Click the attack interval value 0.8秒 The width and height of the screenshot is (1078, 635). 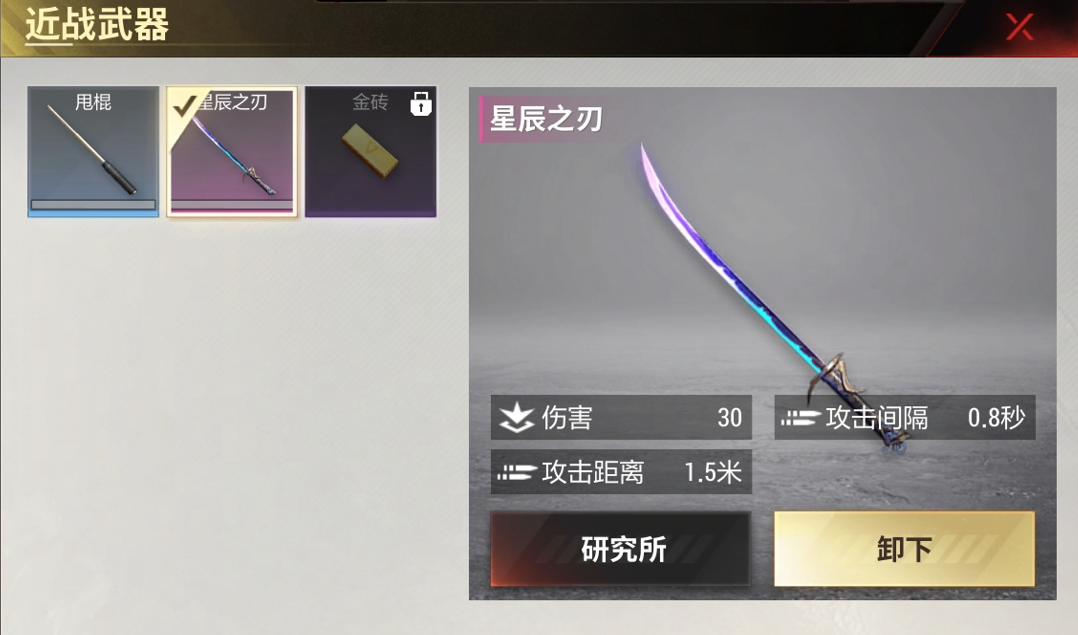996,417
